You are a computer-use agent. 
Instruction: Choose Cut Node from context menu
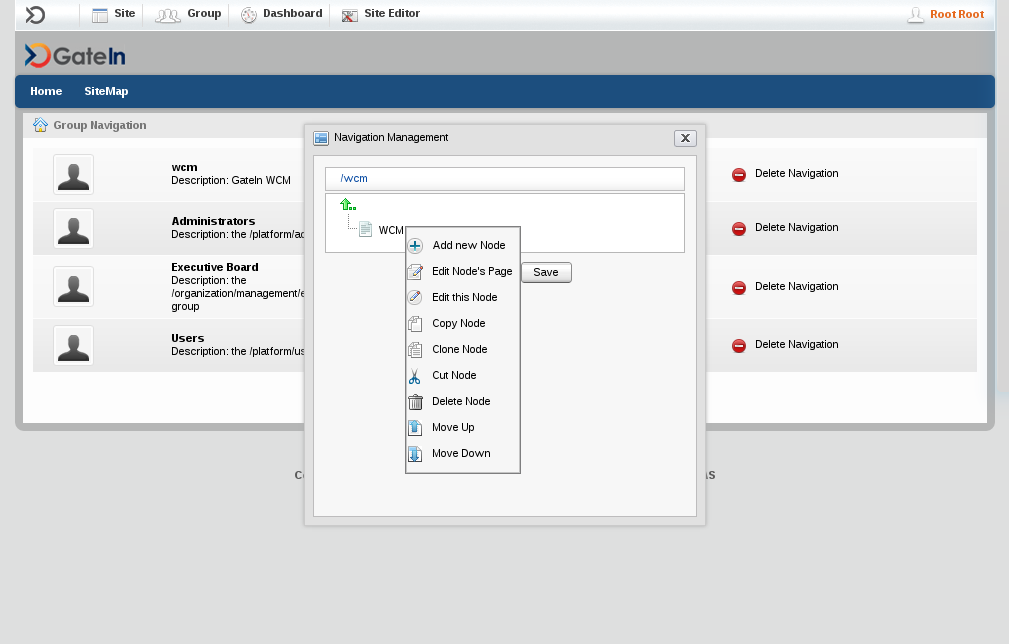pyautogui.click(x=454, y=375)
